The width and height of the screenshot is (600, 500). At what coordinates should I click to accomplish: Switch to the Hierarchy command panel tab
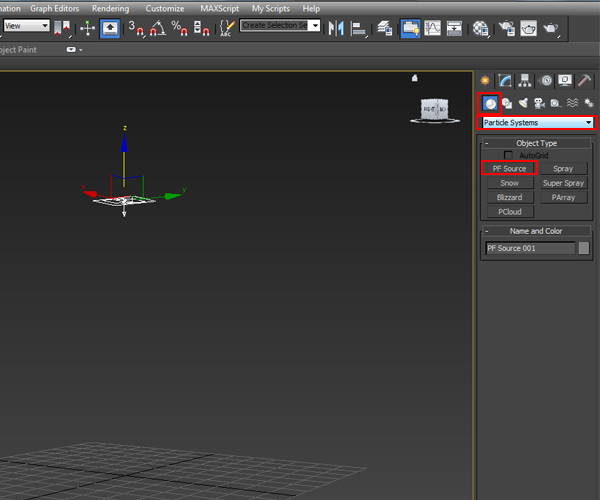(525, 81)
